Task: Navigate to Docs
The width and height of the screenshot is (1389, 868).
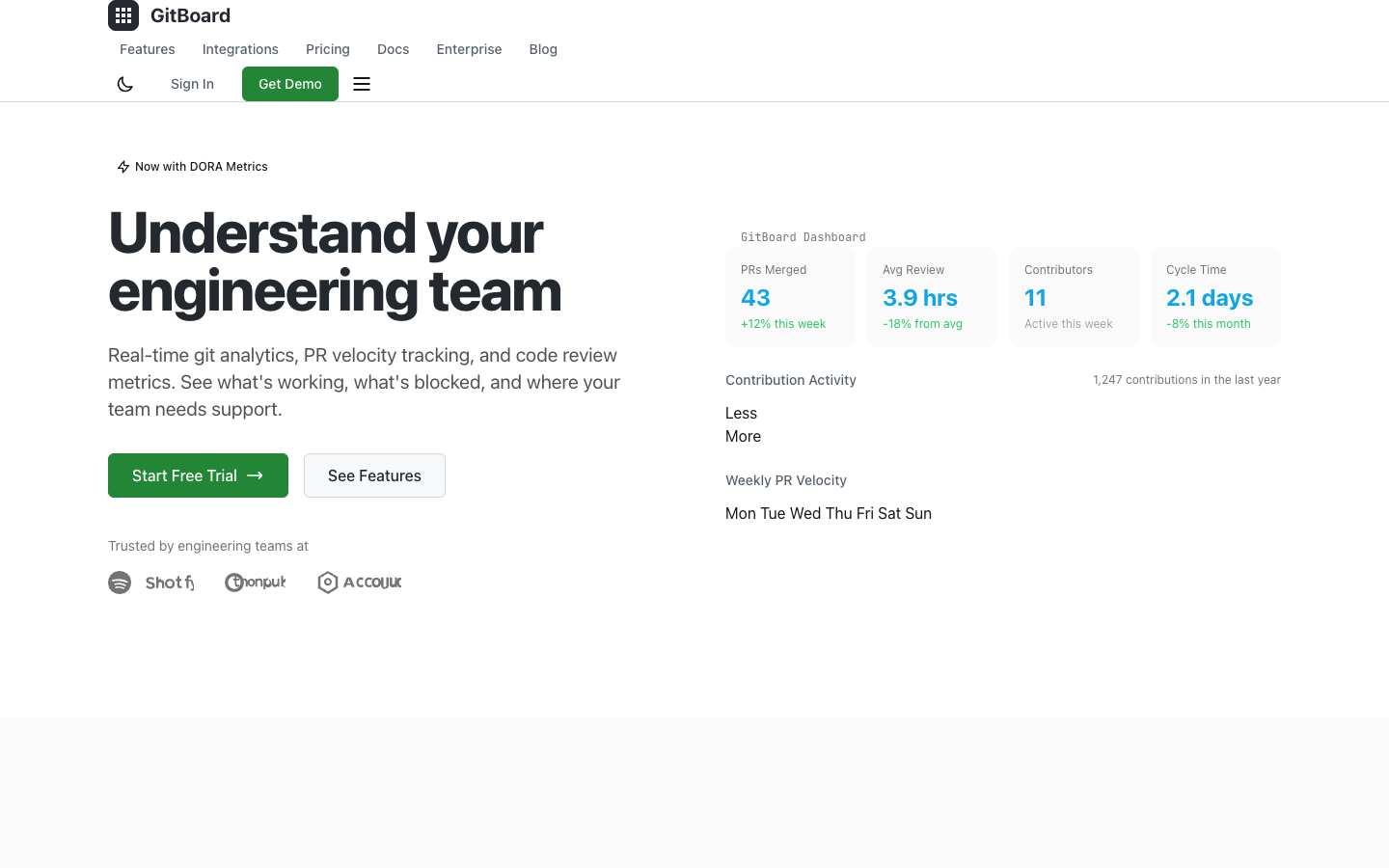Action: [393, 49]
